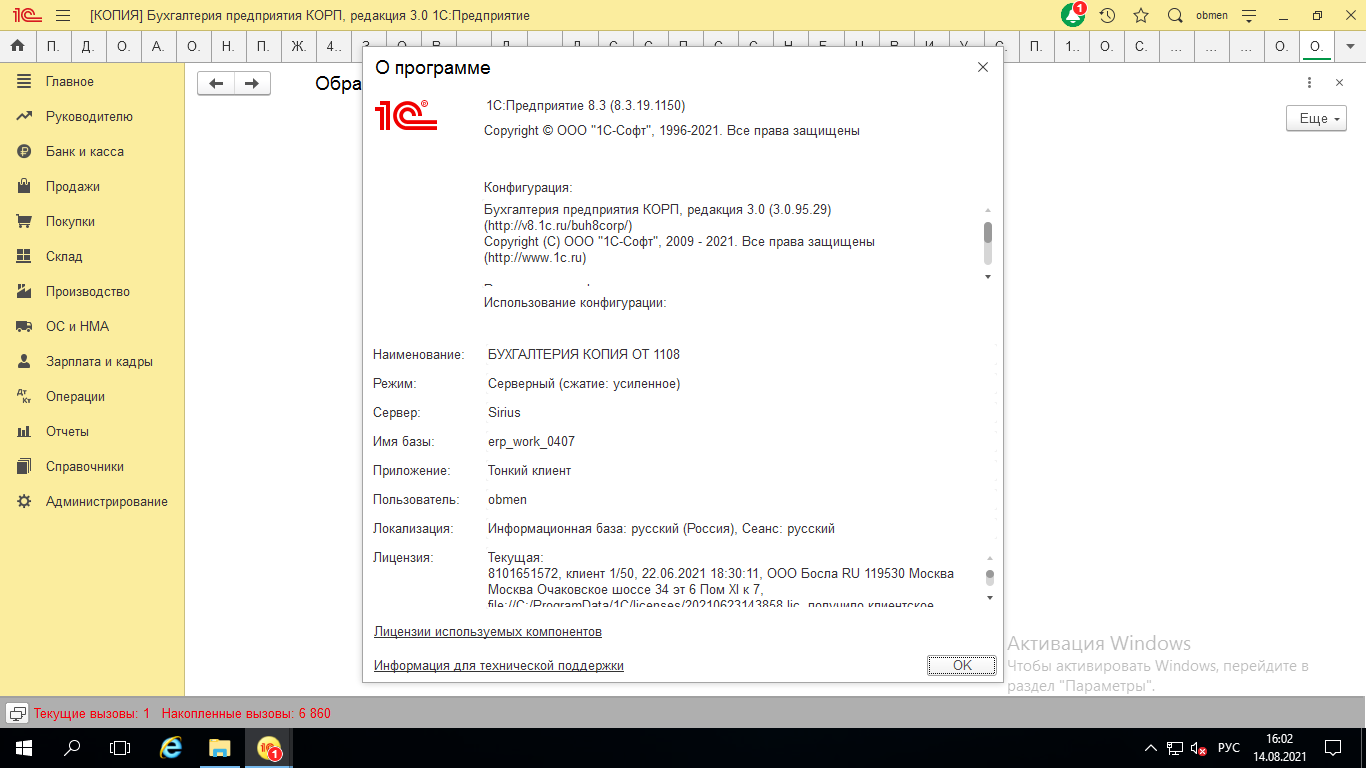Click database name erp_work_0407
Image resolution: width=1366 pixels, height=768 pixels.
[x=531, y=441]
